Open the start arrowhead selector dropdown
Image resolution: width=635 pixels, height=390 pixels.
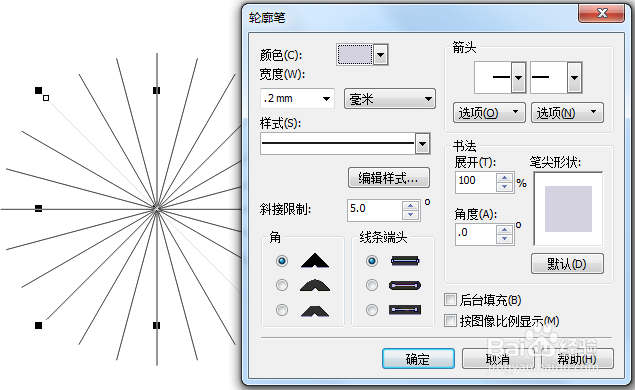[x=518, y=77]
